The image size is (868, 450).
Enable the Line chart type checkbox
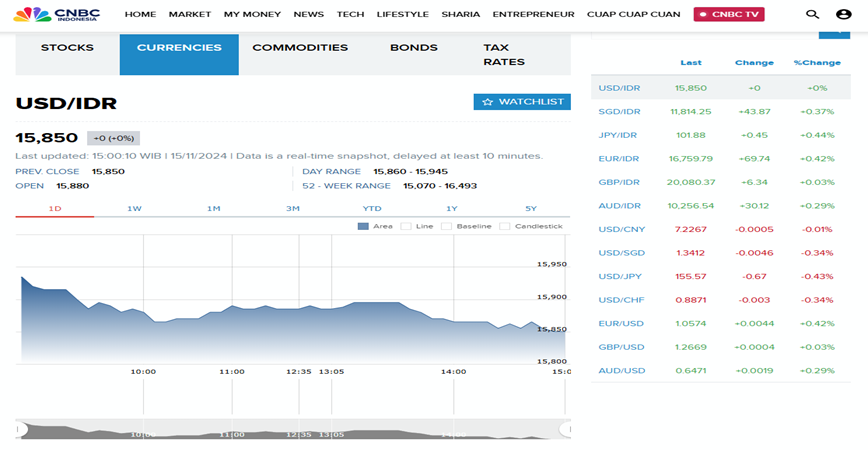click(406, 226)
